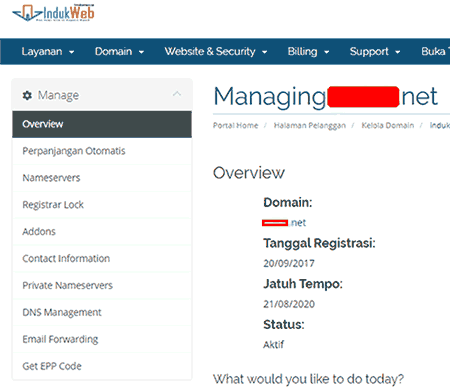Click due date 21/08/2020
This screenshot has height=390, width=450.
(x=289, y=304)
